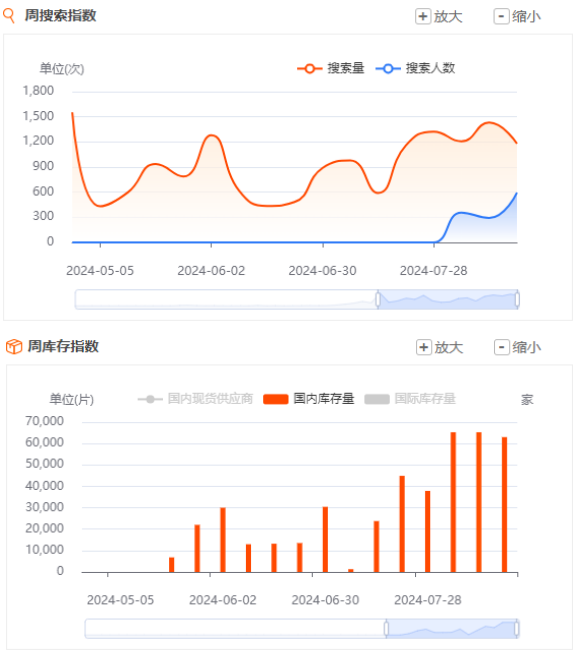Toggle the 搜索人数 legend series
Screen dimensions: 577x657
(x=415, y=68)
